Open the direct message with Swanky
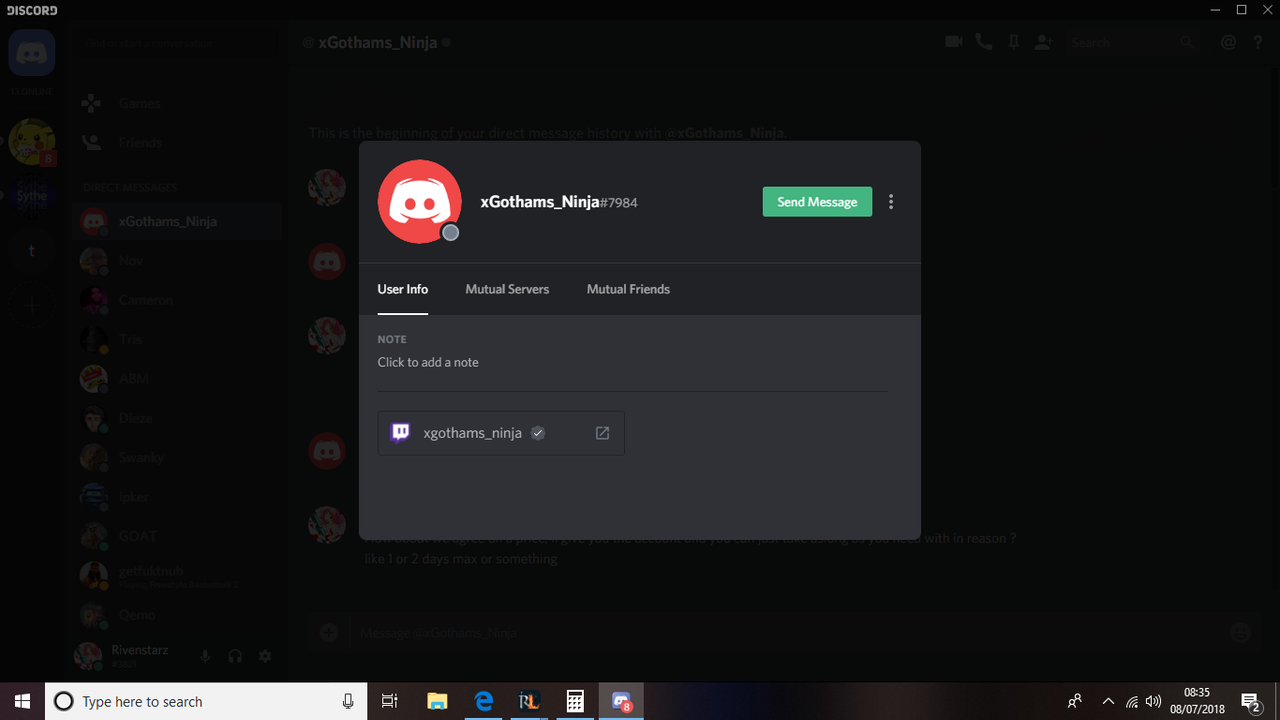 point(177,457)
